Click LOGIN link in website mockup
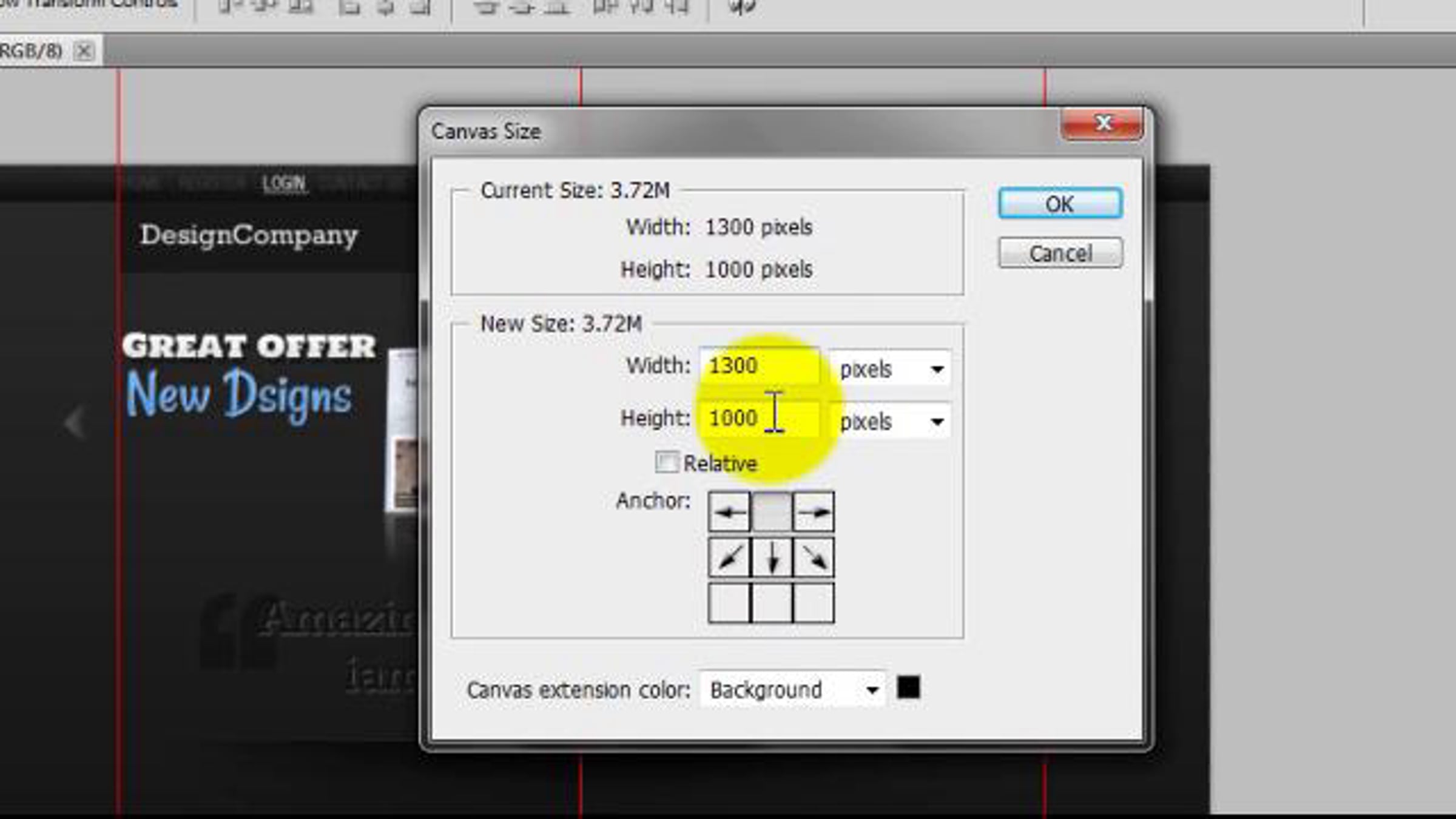 coord(283,183)
